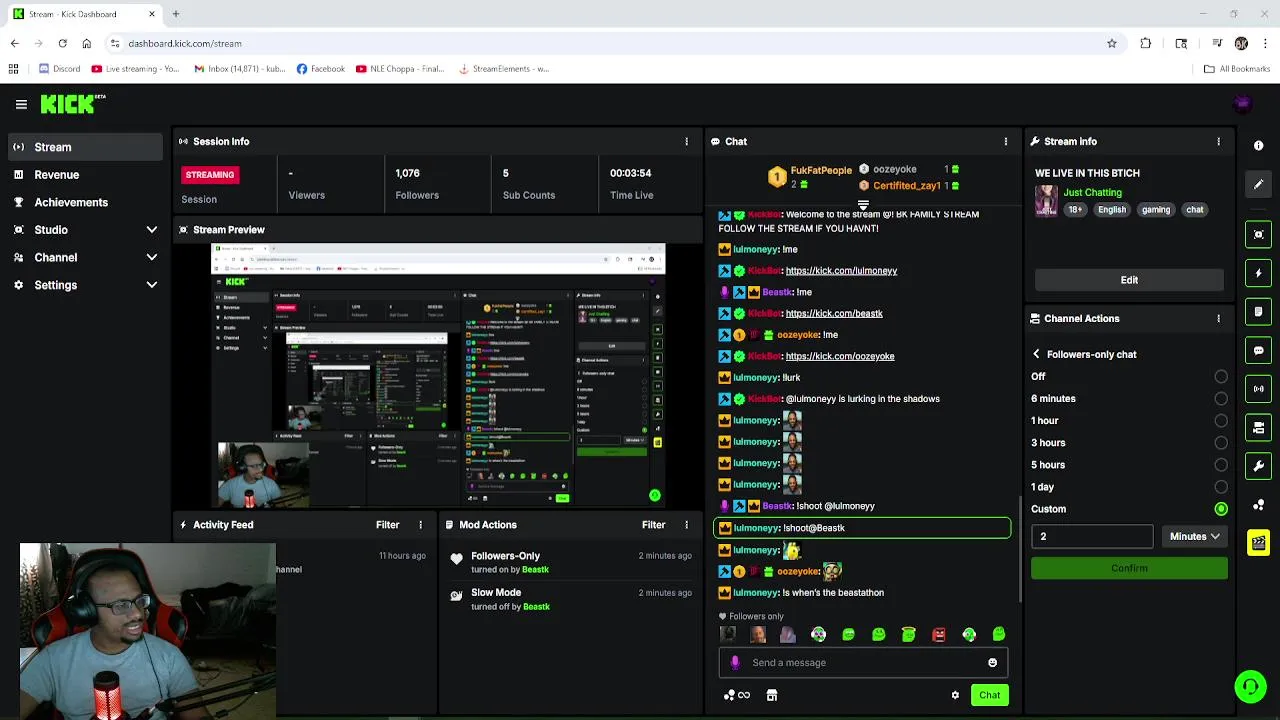Viewport: 1280px width, 720px height.
Task: Reload the page with the browser refresh button
Action: pos(62,44)
